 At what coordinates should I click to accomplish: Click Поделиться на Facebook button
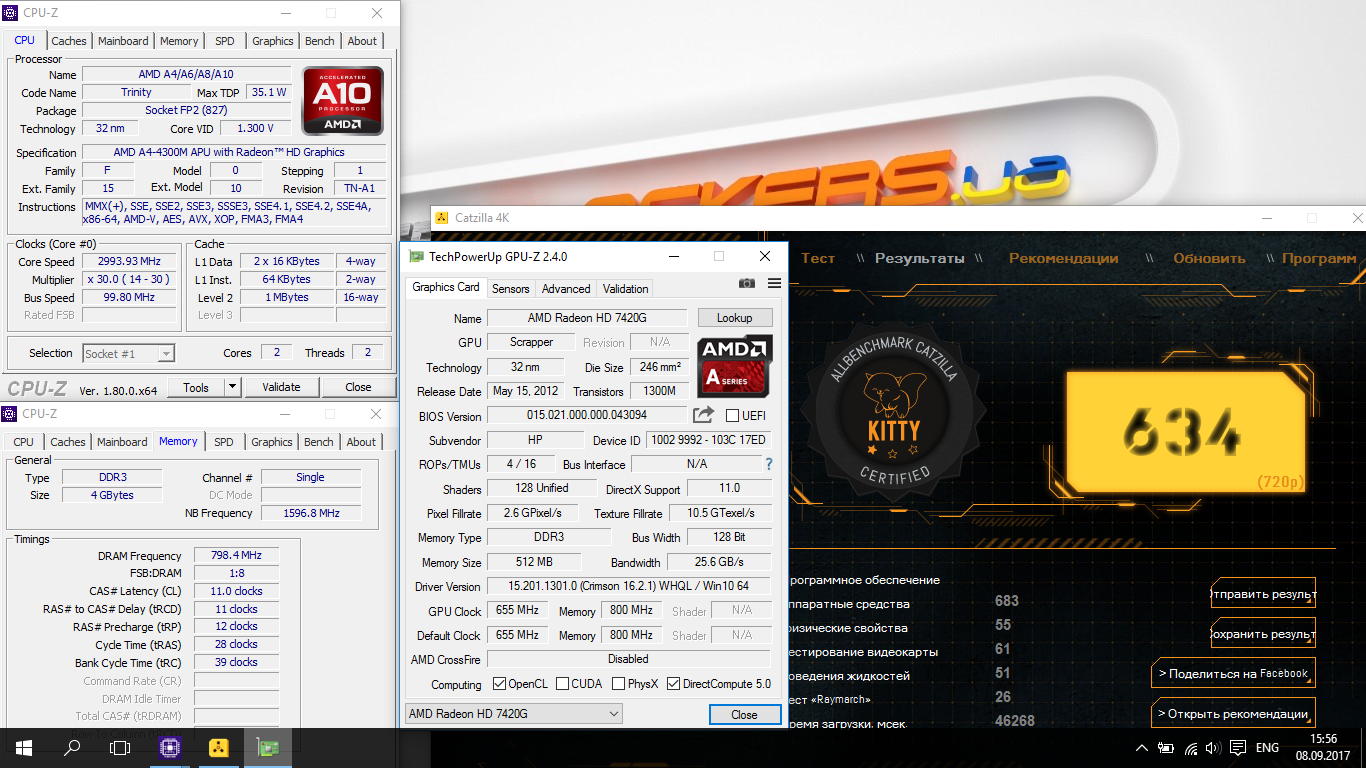click(1233, 673)
